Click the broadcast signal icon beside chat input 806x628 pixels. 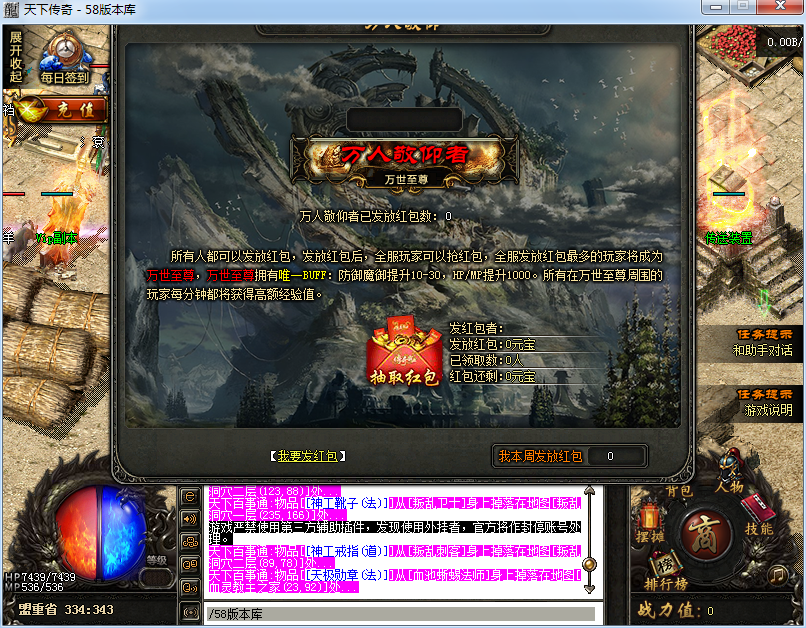(191, 612)
